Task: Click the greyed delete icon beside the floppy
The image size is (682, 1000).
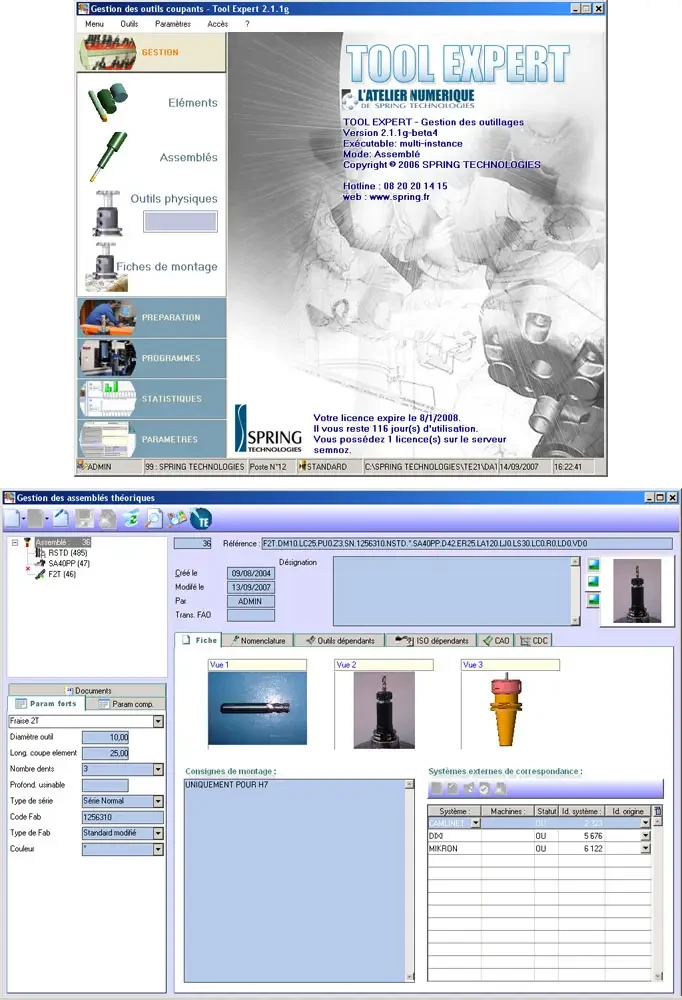Action: click(107, 518)
